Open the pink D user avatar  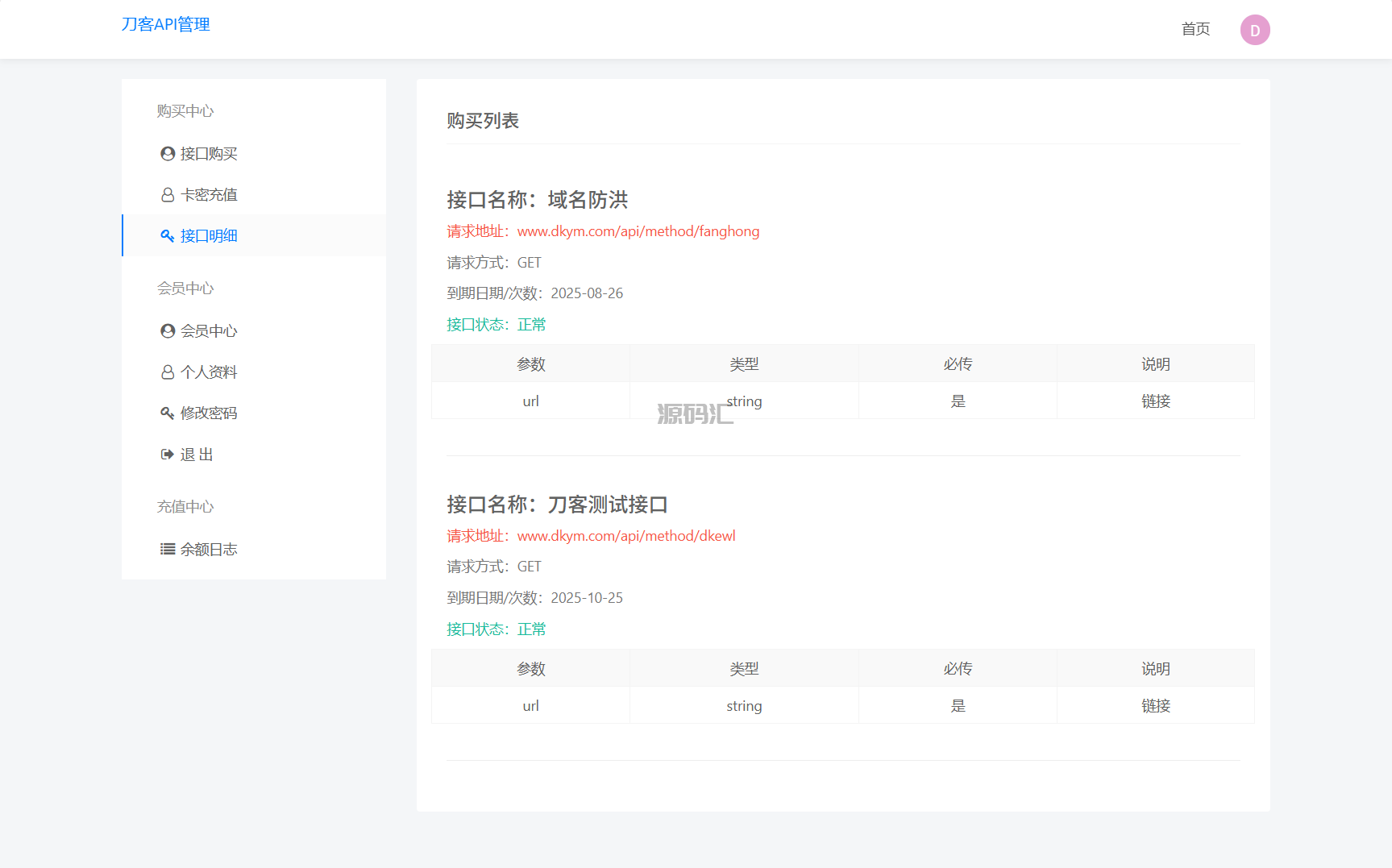pyautogui.click(x=1255, y=30)
